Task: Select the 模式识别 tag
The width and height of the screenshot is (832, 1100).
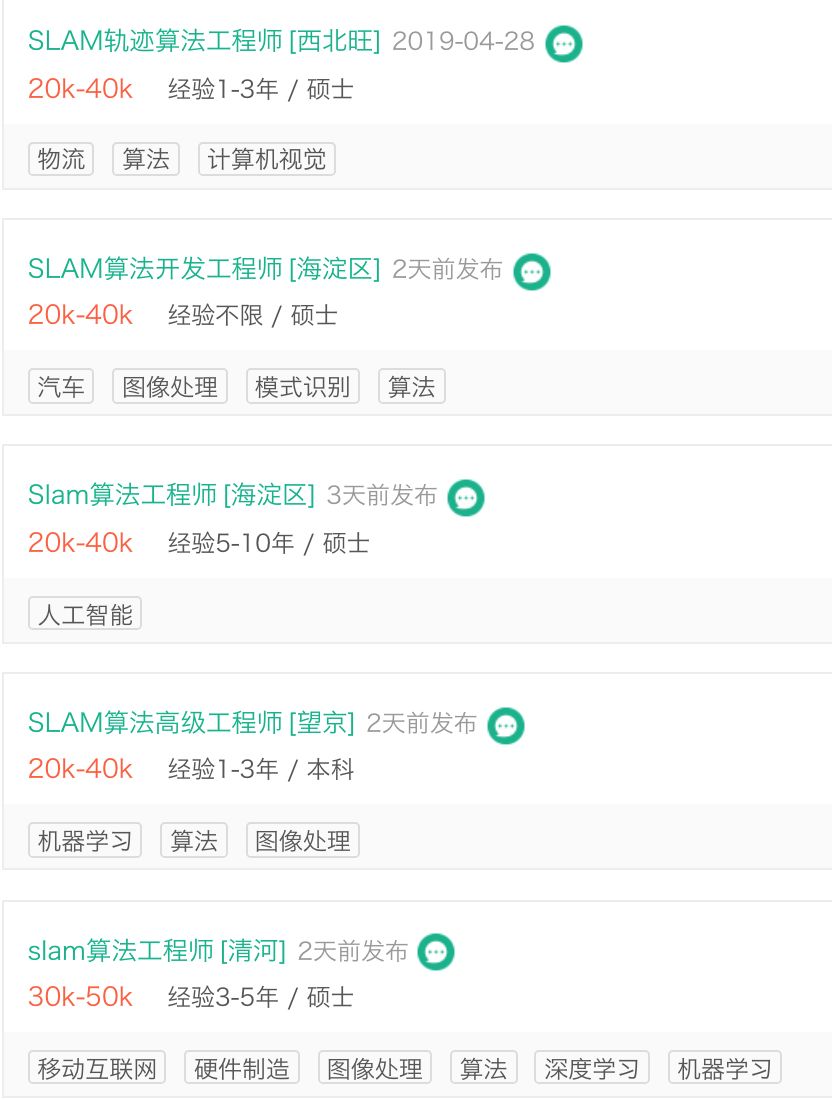Action: 303,387
